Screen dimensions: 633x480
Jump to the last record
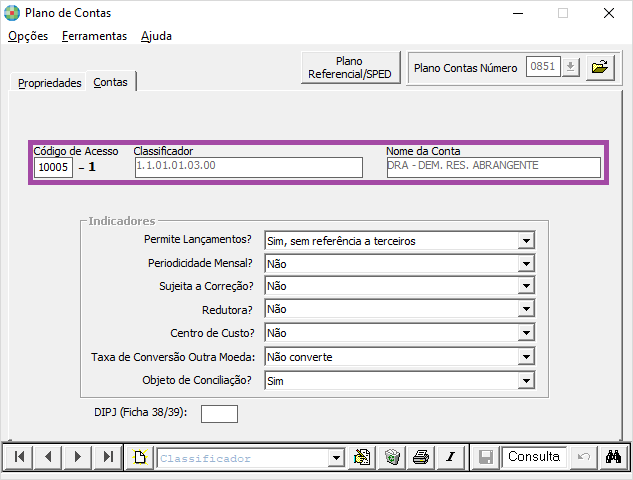point(107,457)
